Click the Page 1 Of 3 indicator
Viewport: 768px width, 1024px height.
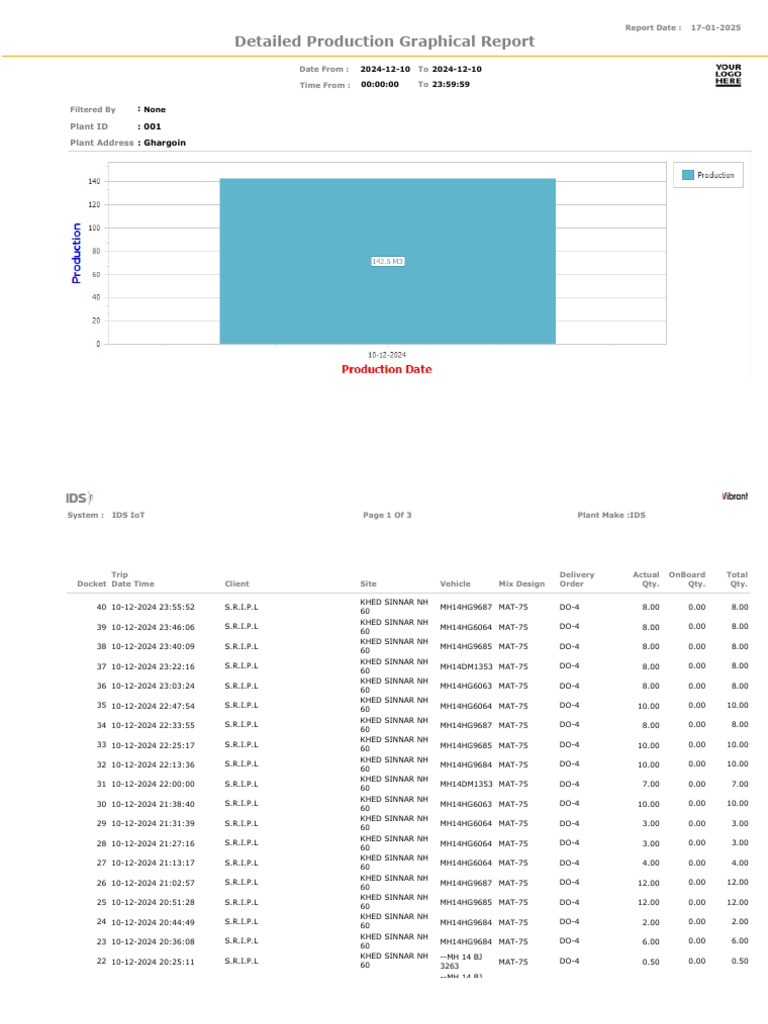coord(387,515)
